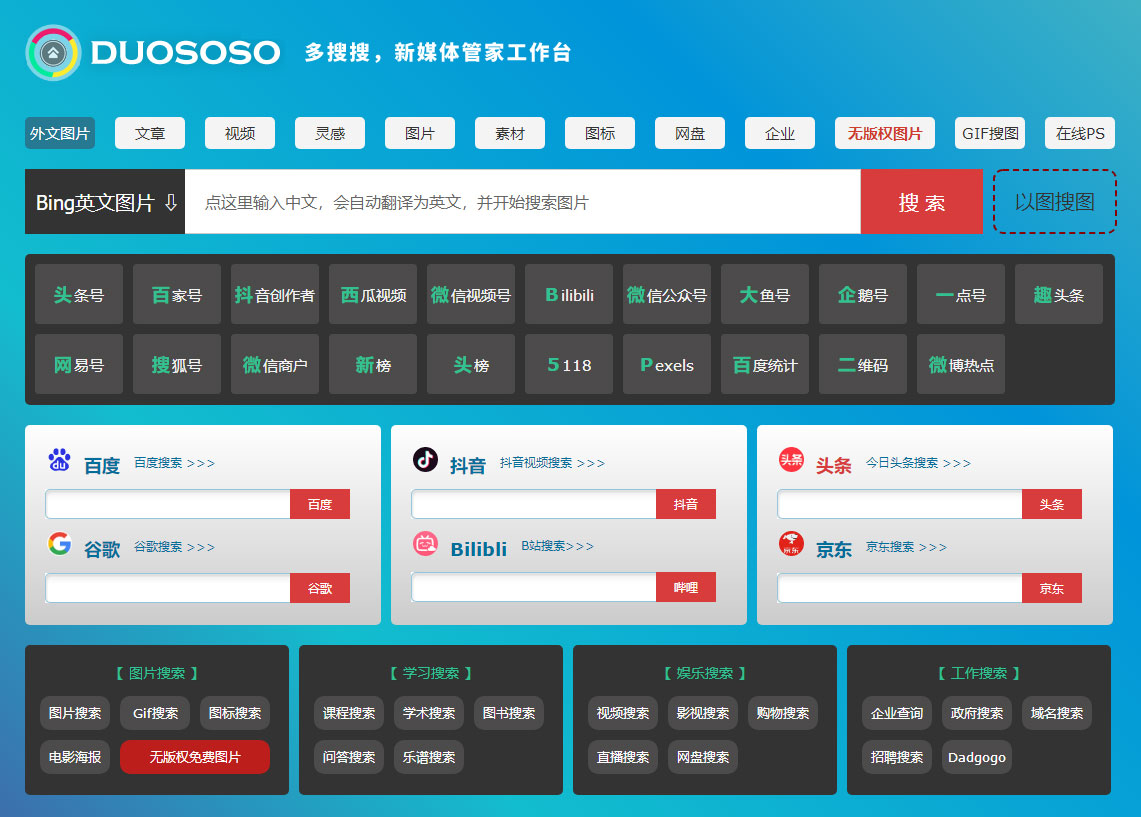Screen dimensions: 1141x817
Task: Open the 百度统计 shortcut tile
Action: [x=765, y=364]
